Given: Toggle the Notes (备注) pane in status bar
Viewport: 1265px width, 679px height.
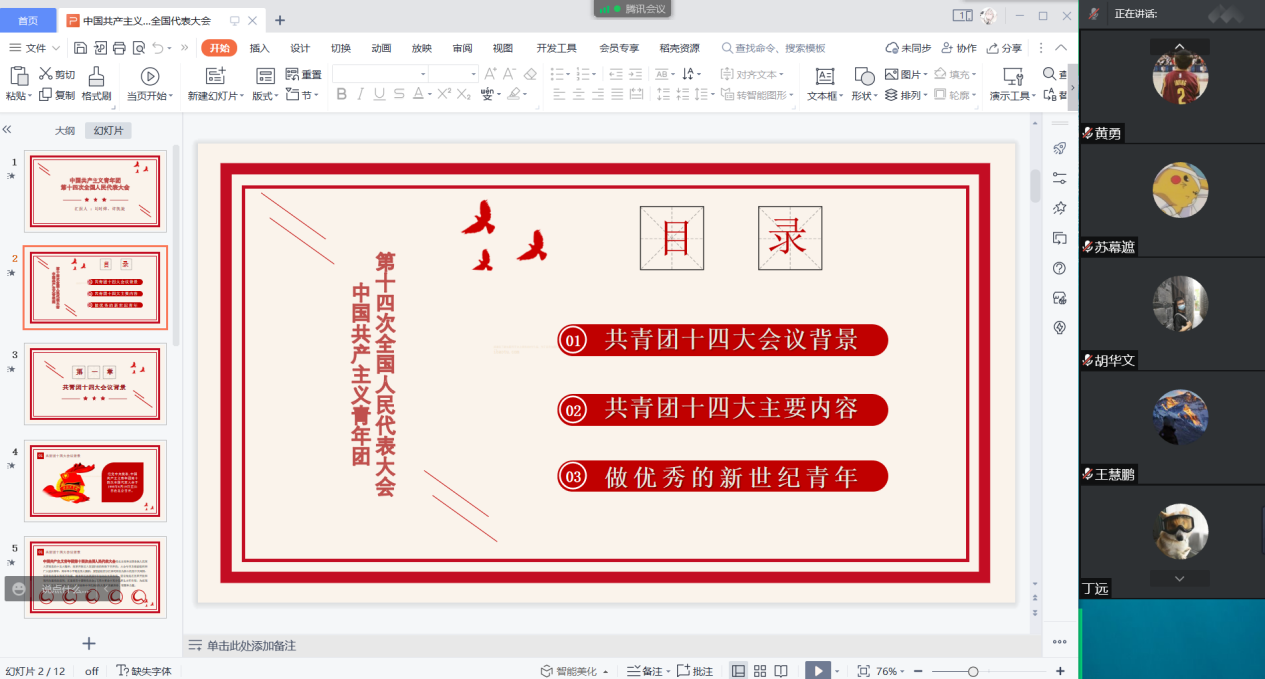Looking at the screenshot, I should (645, 671).
